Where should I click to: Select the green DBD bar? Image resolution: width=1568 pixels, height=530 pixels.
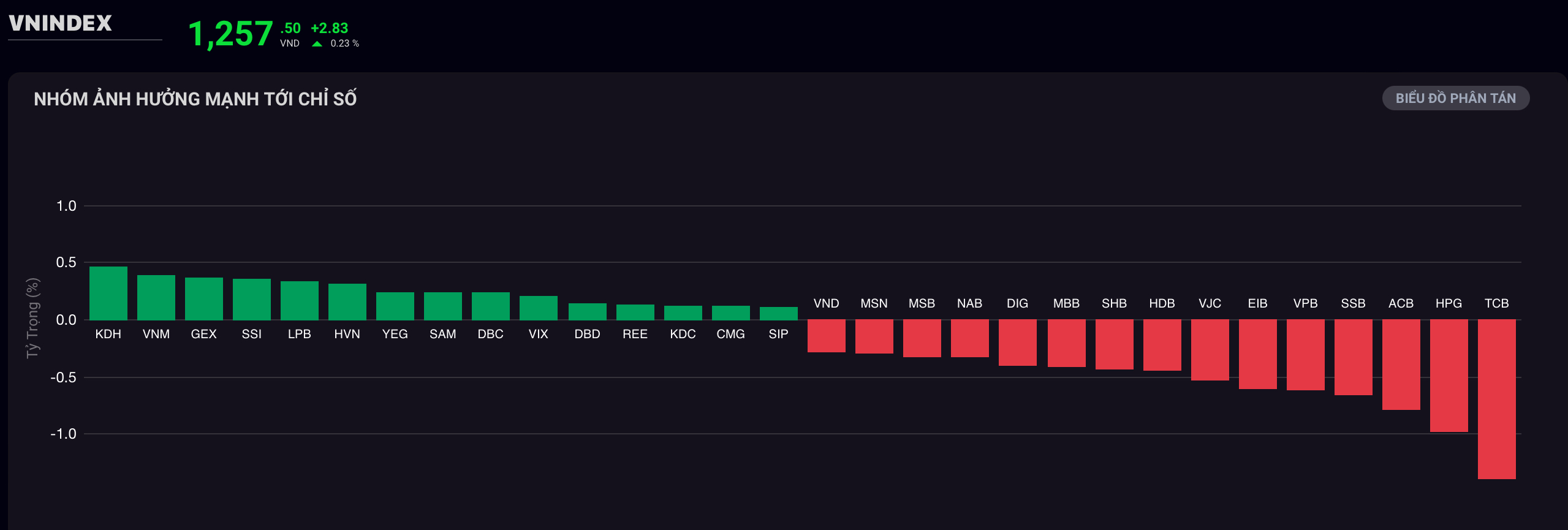pyautogui.click(x=588, y=311)
